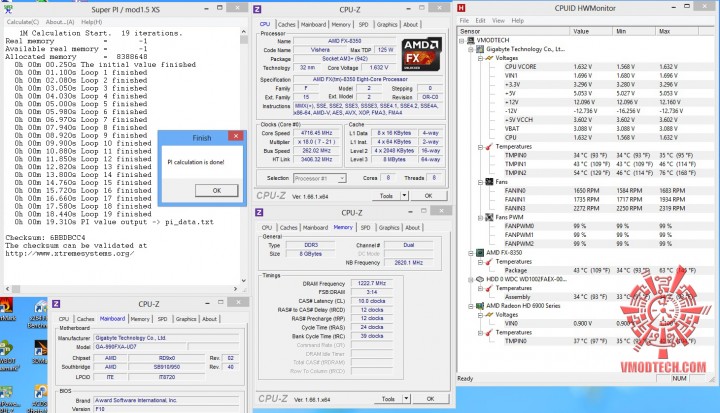The image size is (720, 413).
Task: Click the HDD 0 WDC drive icon
Action: click(x=480, y=279)
